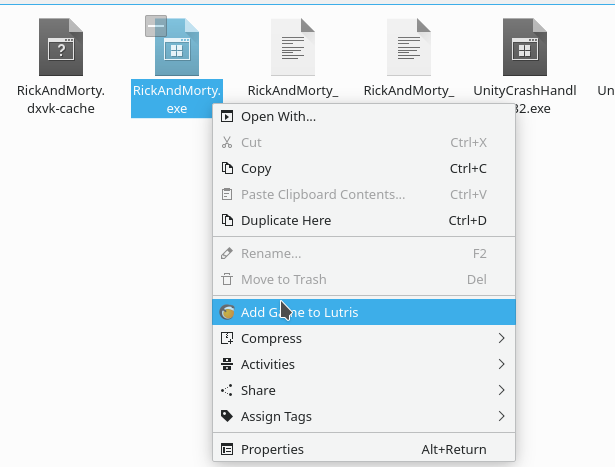Screen dimensions: 615x467
Task: Click the RickAndMorty.dxvk-cache file icon
Action: tap(61, 47)
